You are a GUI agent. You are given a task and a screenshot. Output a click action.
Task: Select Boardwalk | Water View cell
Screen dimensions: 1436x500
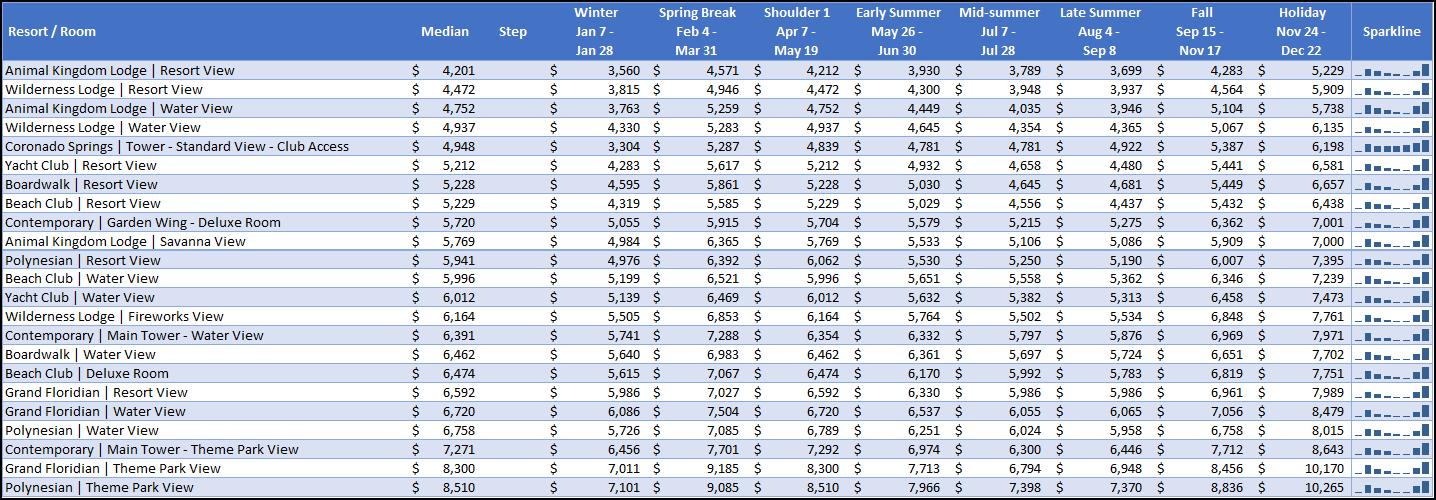(x=81, y=354)
